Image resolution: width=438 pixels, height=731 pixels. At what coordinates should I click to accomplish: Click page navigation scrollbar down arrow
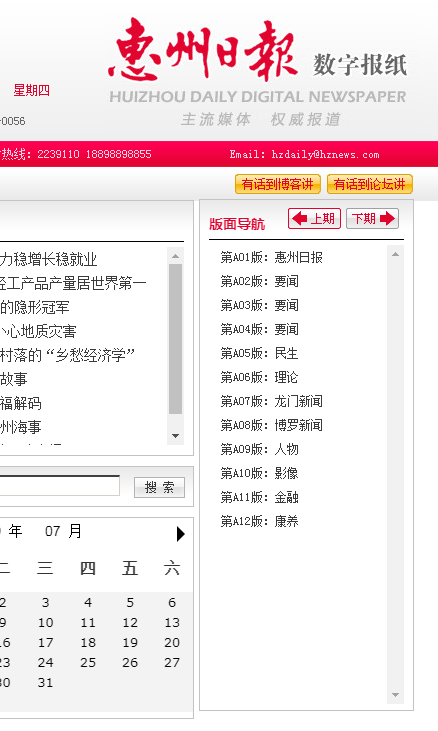(x=396, y=695)
